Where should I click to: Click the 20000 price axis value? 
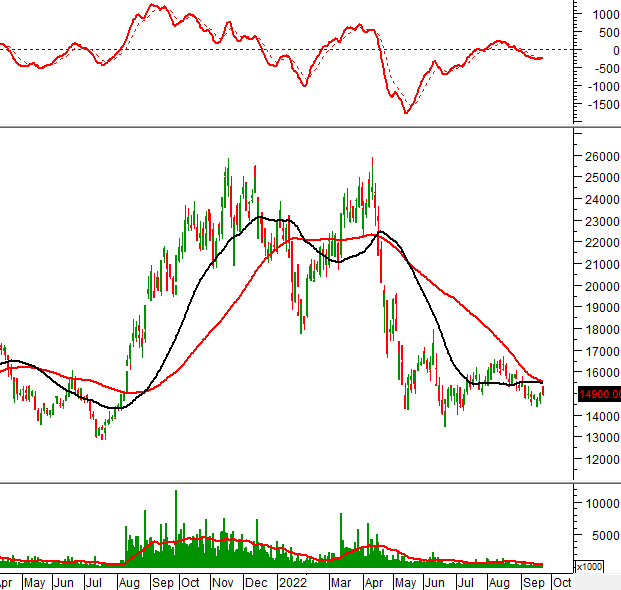point(602,286)
